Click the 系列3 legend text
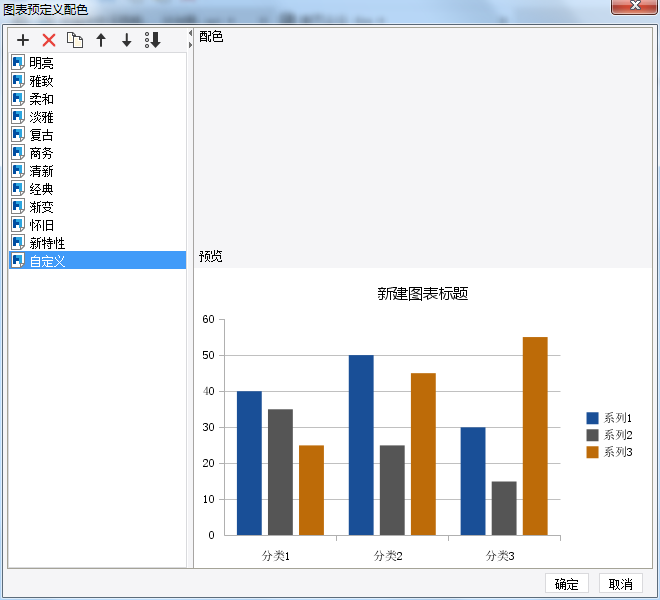The width and height of the screenshot is (660, 600). click(618, 452)
